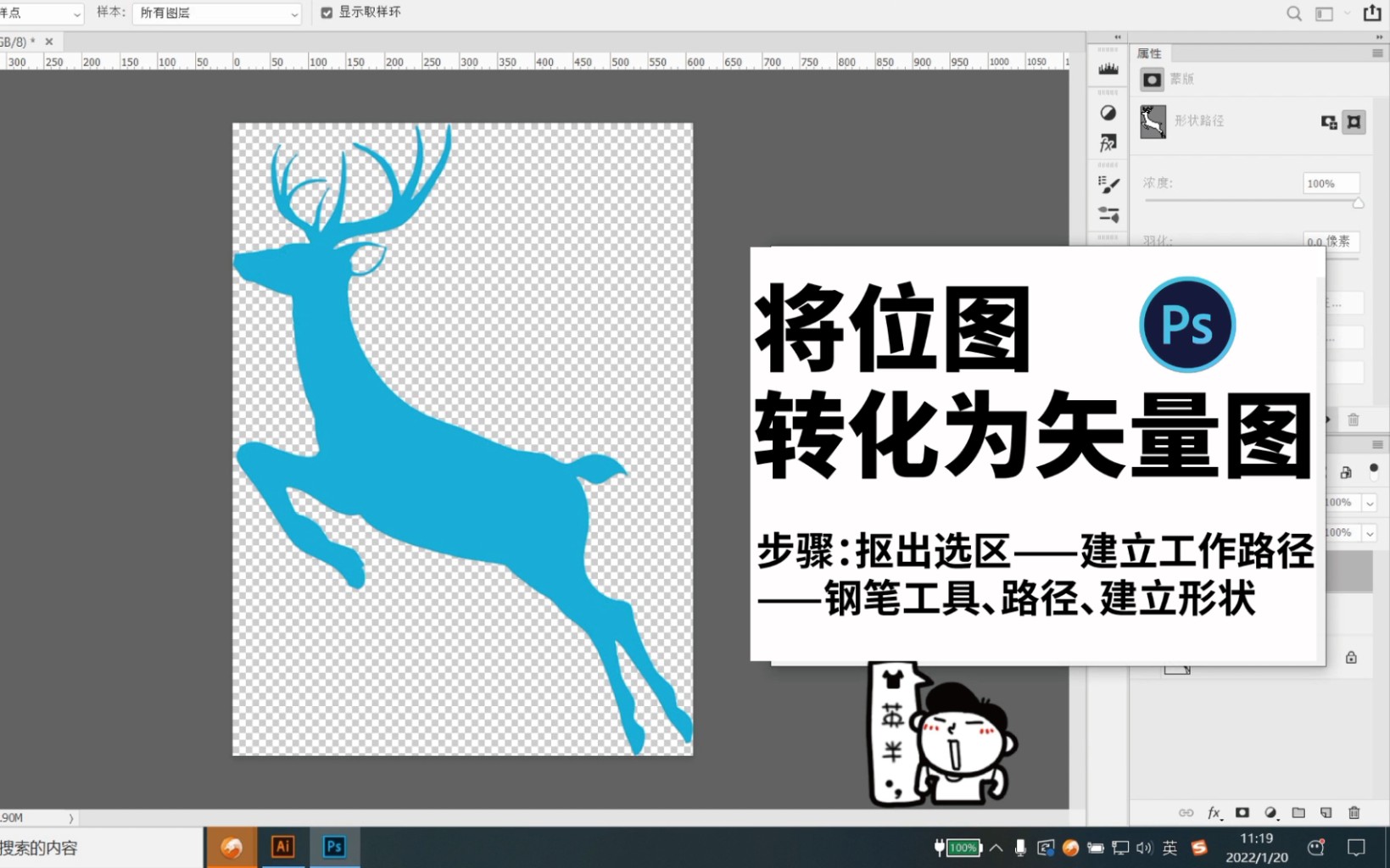1390x868 pixels.
Task: Click the delete layer trash icon
Action: (1354, 812)
